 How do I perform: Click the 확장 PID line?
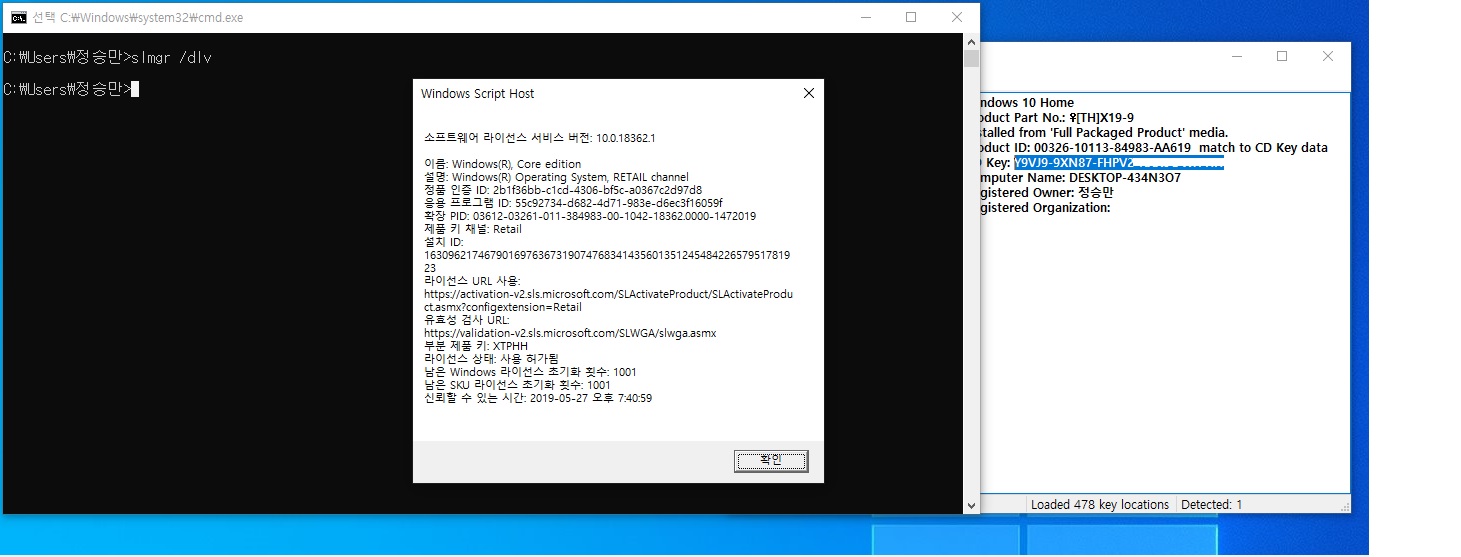pyautogui.click(x=590, y=215)
